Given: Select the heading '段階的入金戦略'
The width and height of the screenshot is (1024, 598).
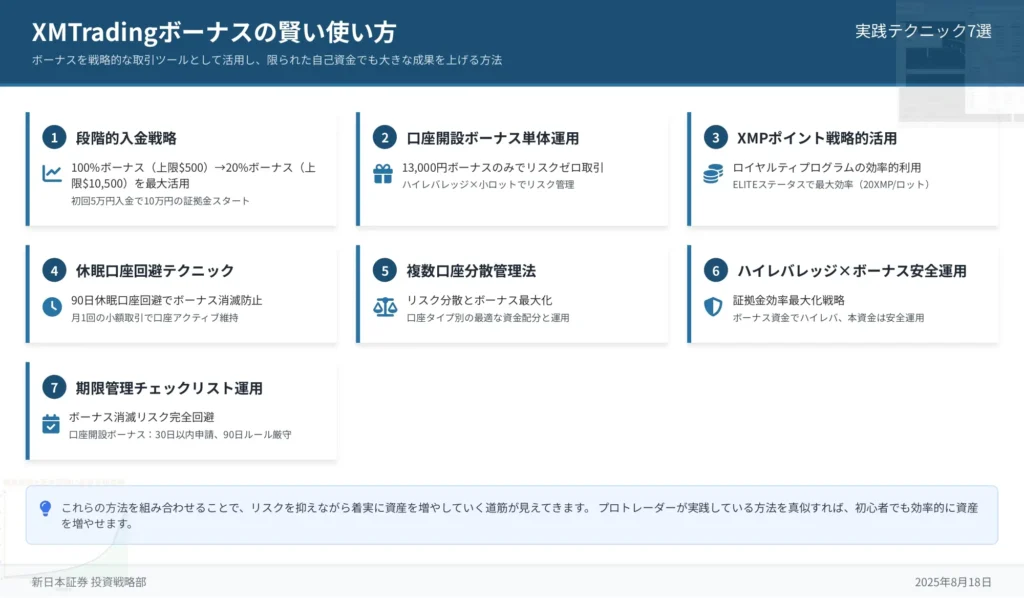Looking at the screenshot, I should pos(126,138).
